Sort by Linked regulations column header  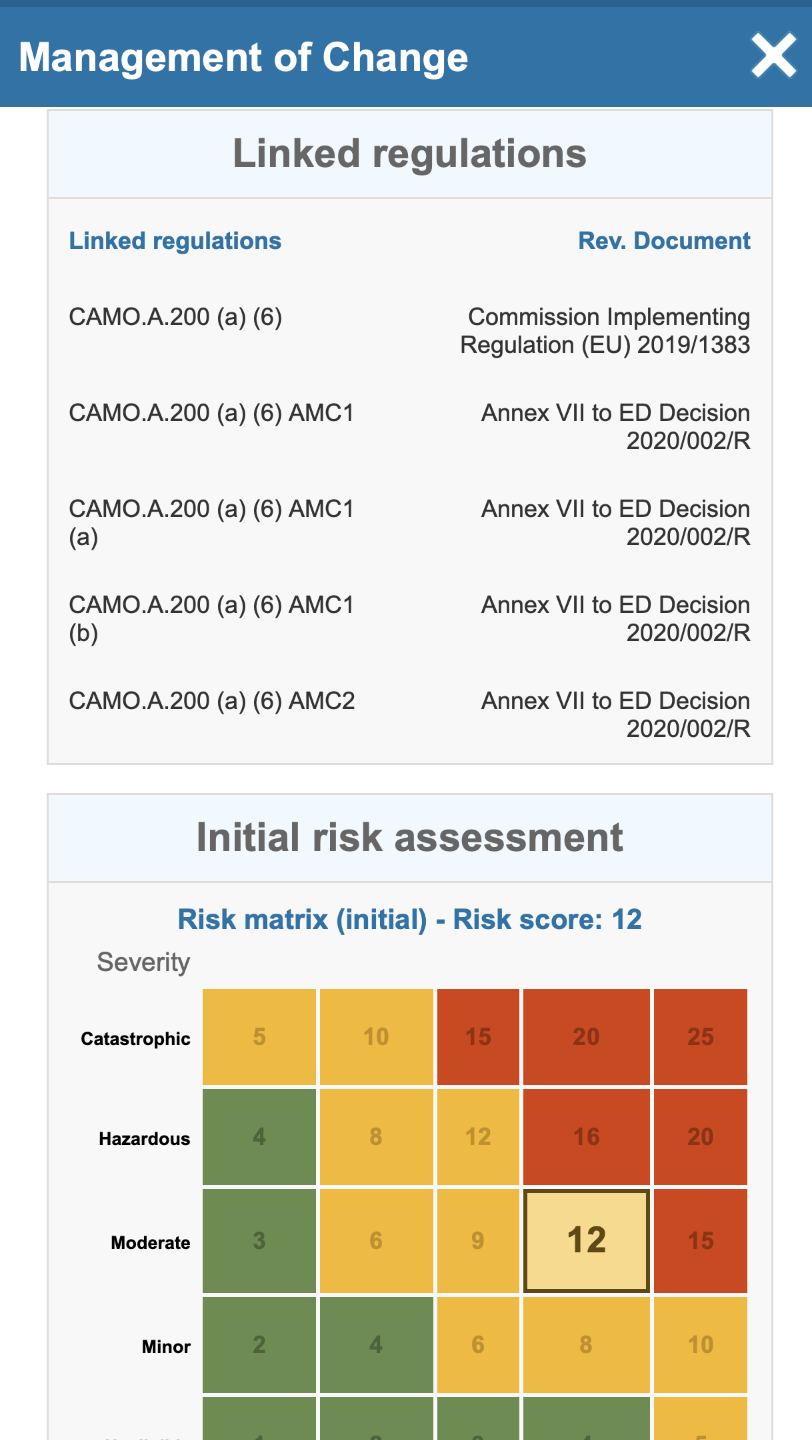tap(175, 241)
